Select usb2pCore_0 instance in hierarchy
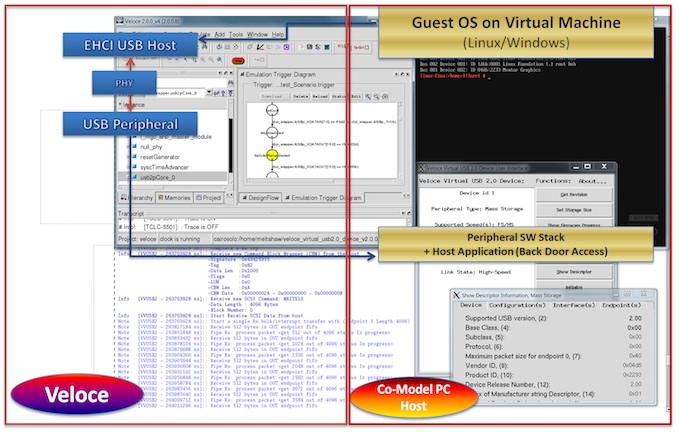Screen dimensions: 680x432 point(157,177)
